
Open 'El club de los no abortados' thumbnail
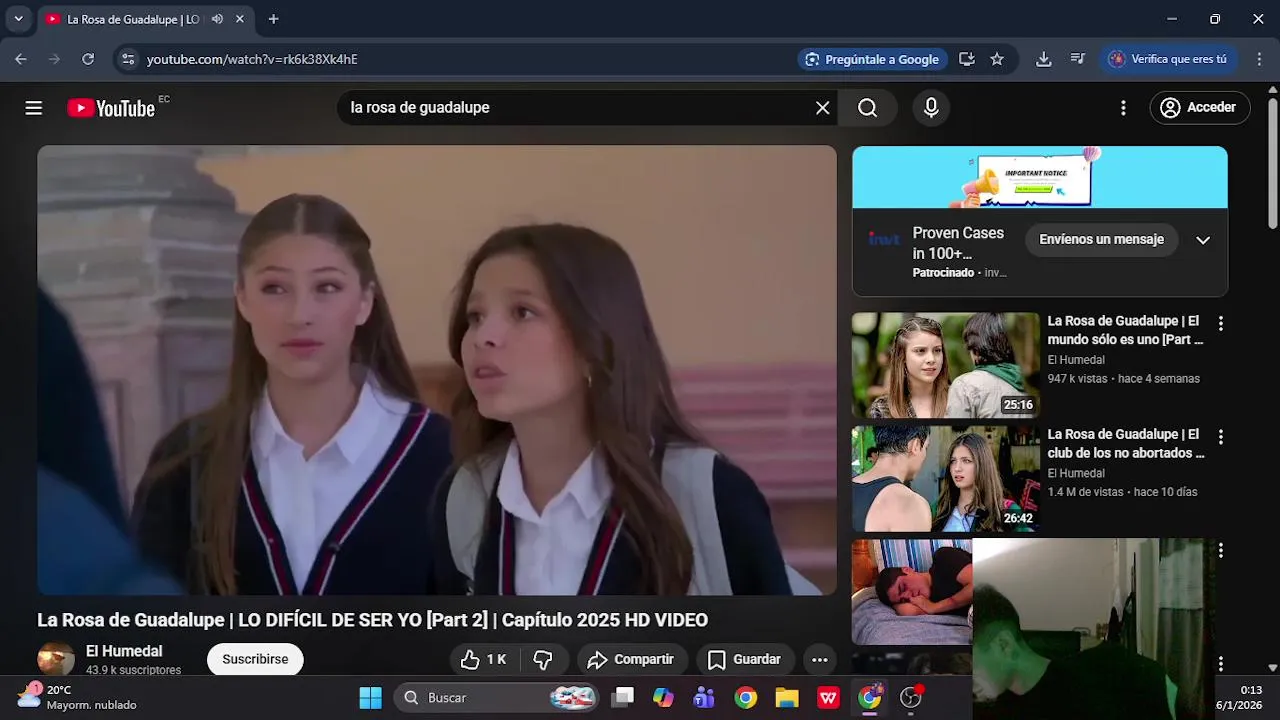946,479
